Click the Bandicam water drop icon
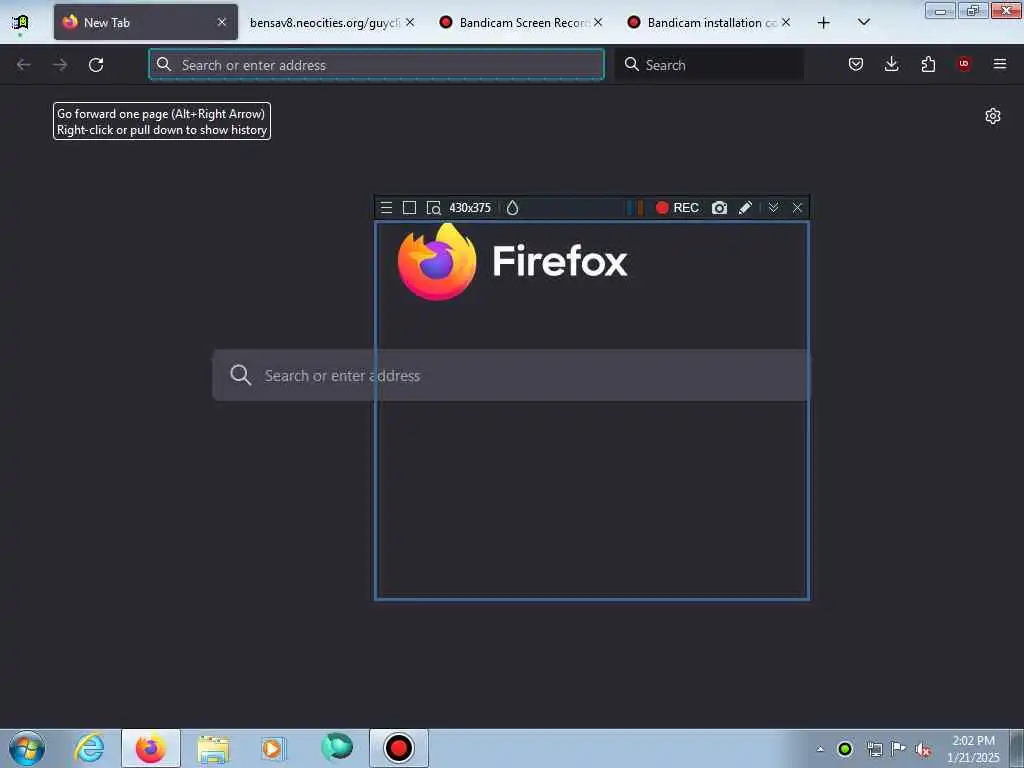 [513, 208]
